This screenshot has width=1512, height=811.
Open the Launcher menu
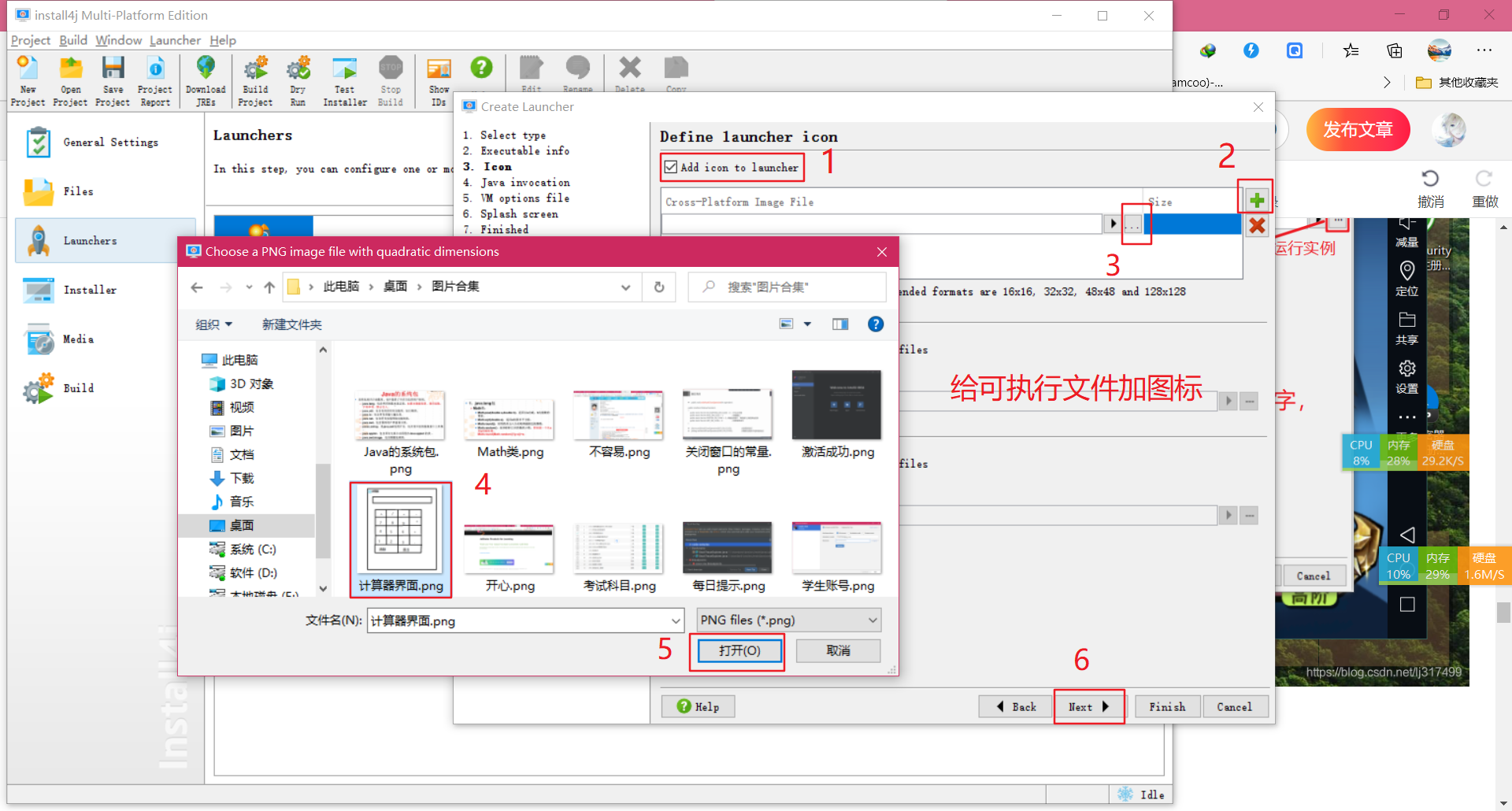[175, 40]
